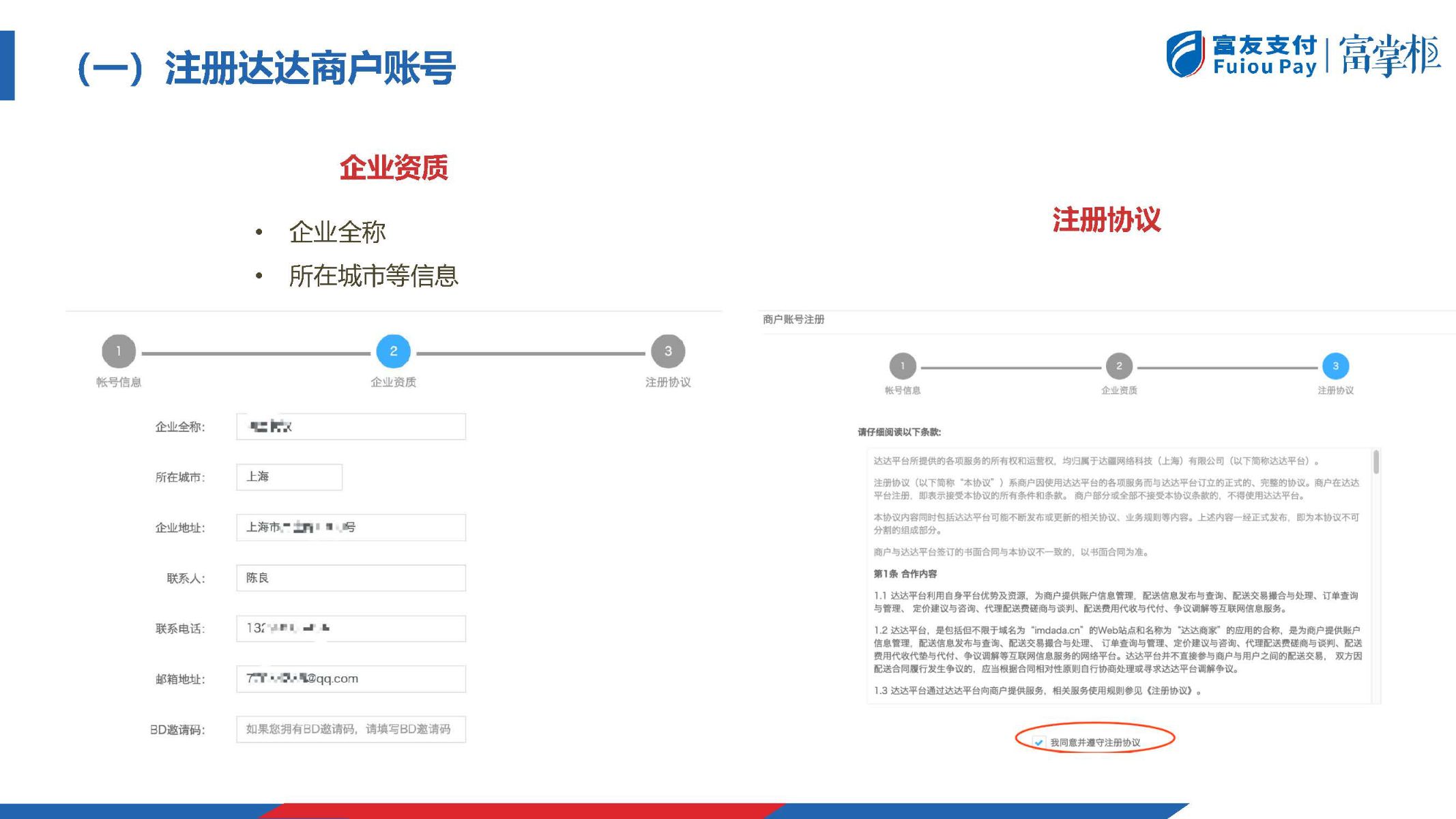Click the red 注册协议 section heading
Screen dimensions: 1456x819
click(x=1106, y=220)
